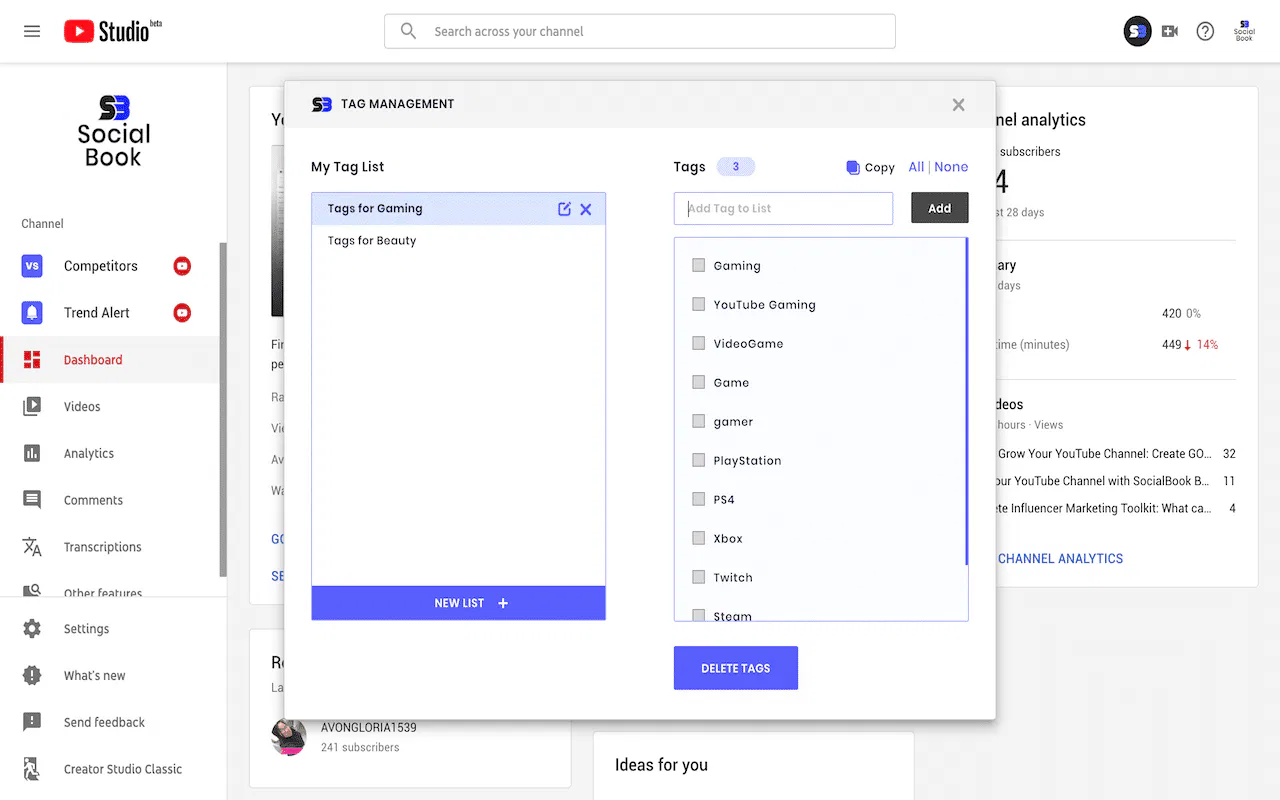
Task: Open Dashboard from the sidebar
Action: click(x=93, y=359)
